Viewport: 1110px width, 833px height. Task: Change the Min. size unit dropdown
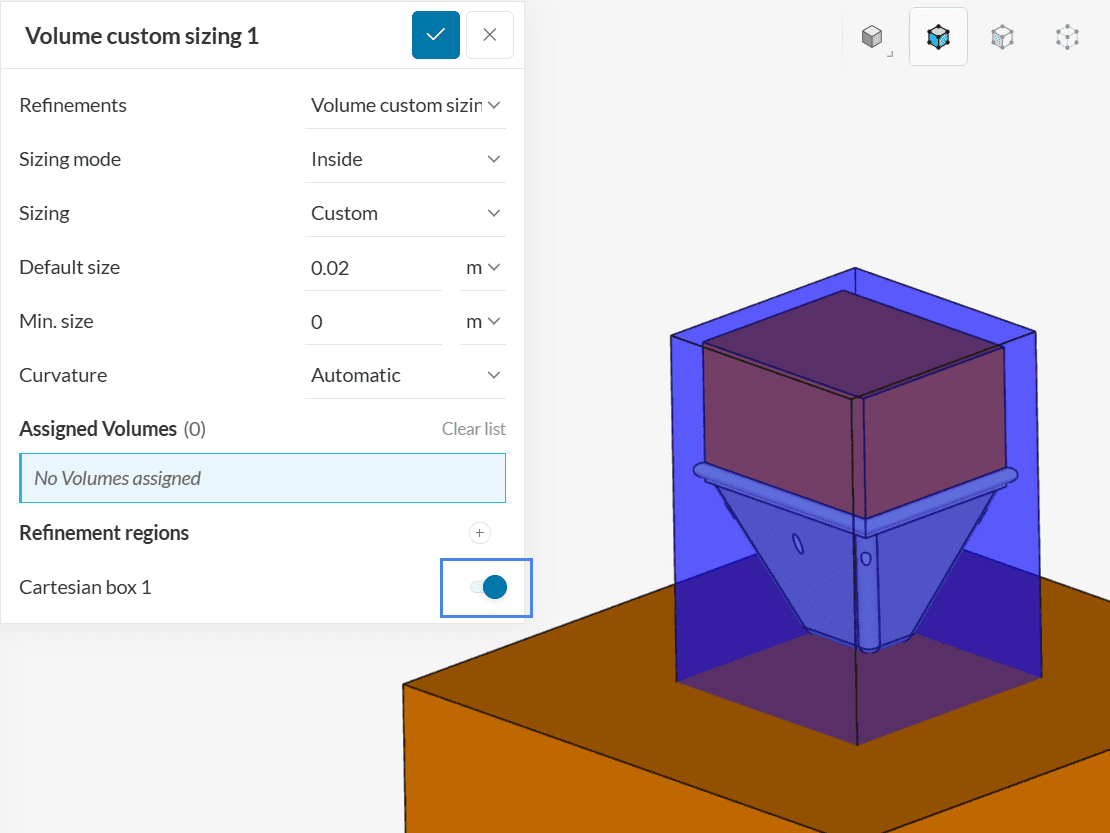(x=482, y=321)
